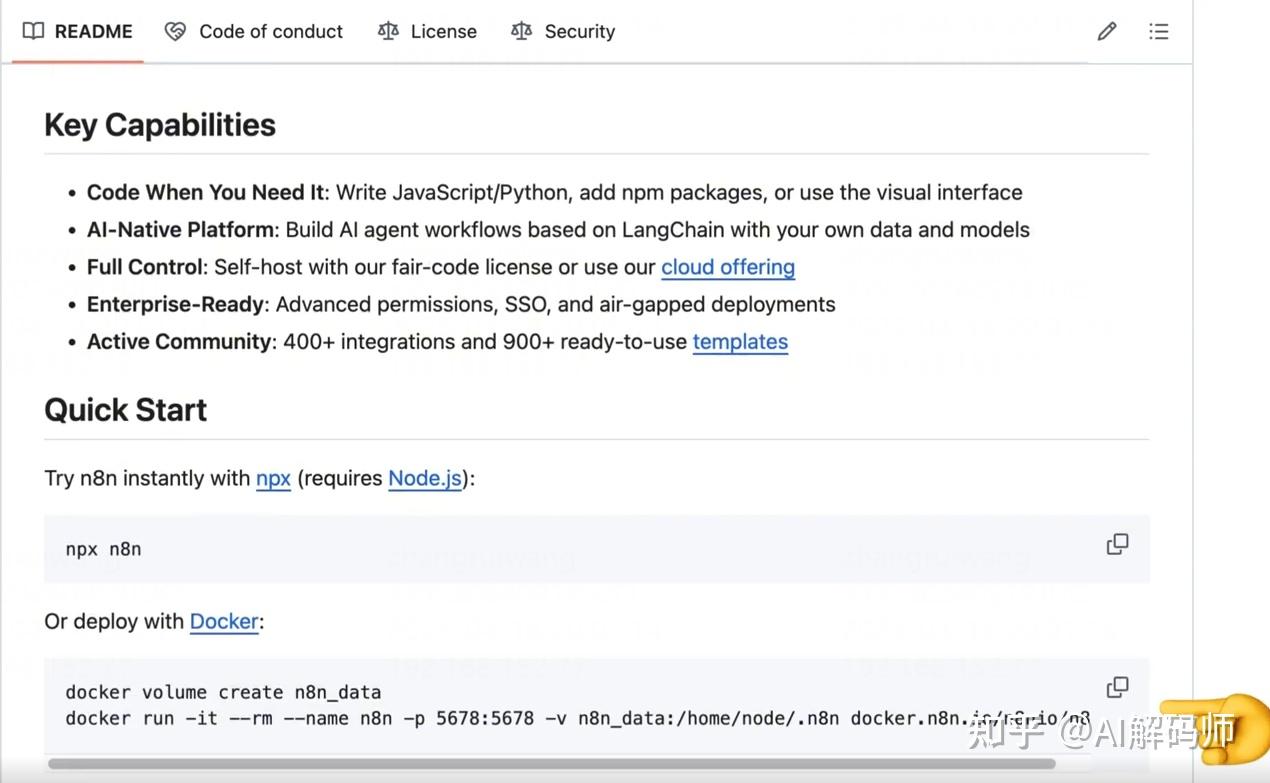Copy the npx n8n code snippet

click(1117, 543)
